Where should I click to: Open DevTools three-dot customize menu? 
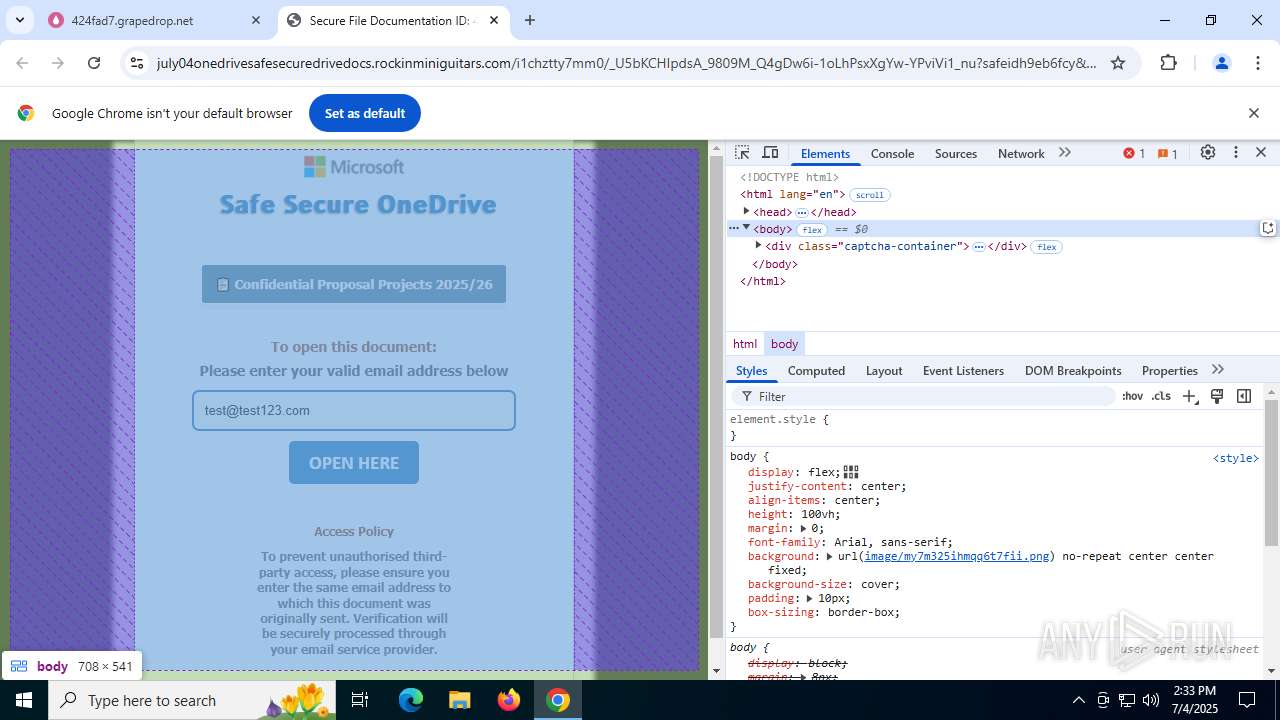point(1236,153)
